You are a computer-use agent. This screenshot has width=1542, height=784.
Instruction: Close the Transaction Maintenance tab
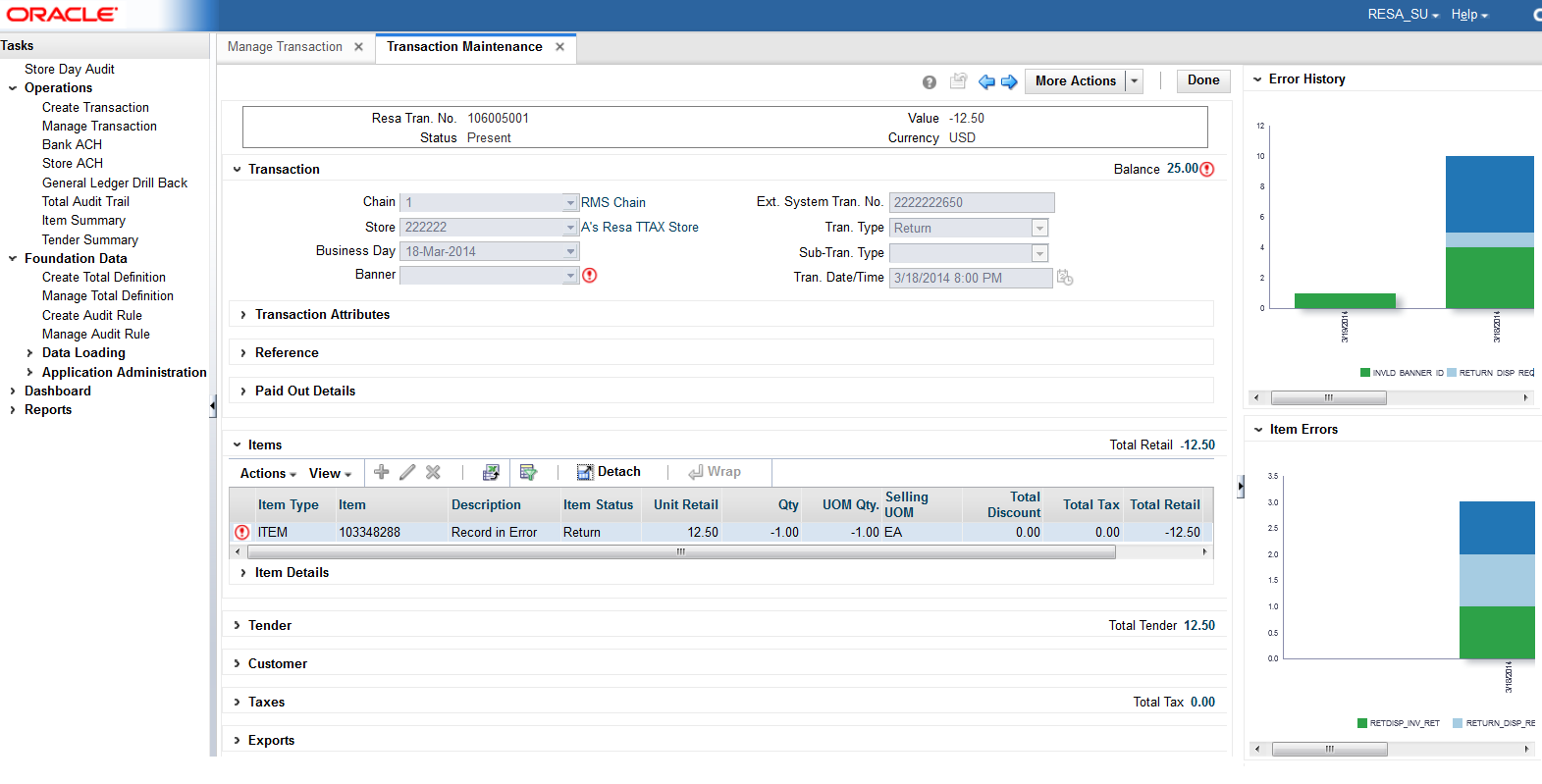(x=559, y=47)
